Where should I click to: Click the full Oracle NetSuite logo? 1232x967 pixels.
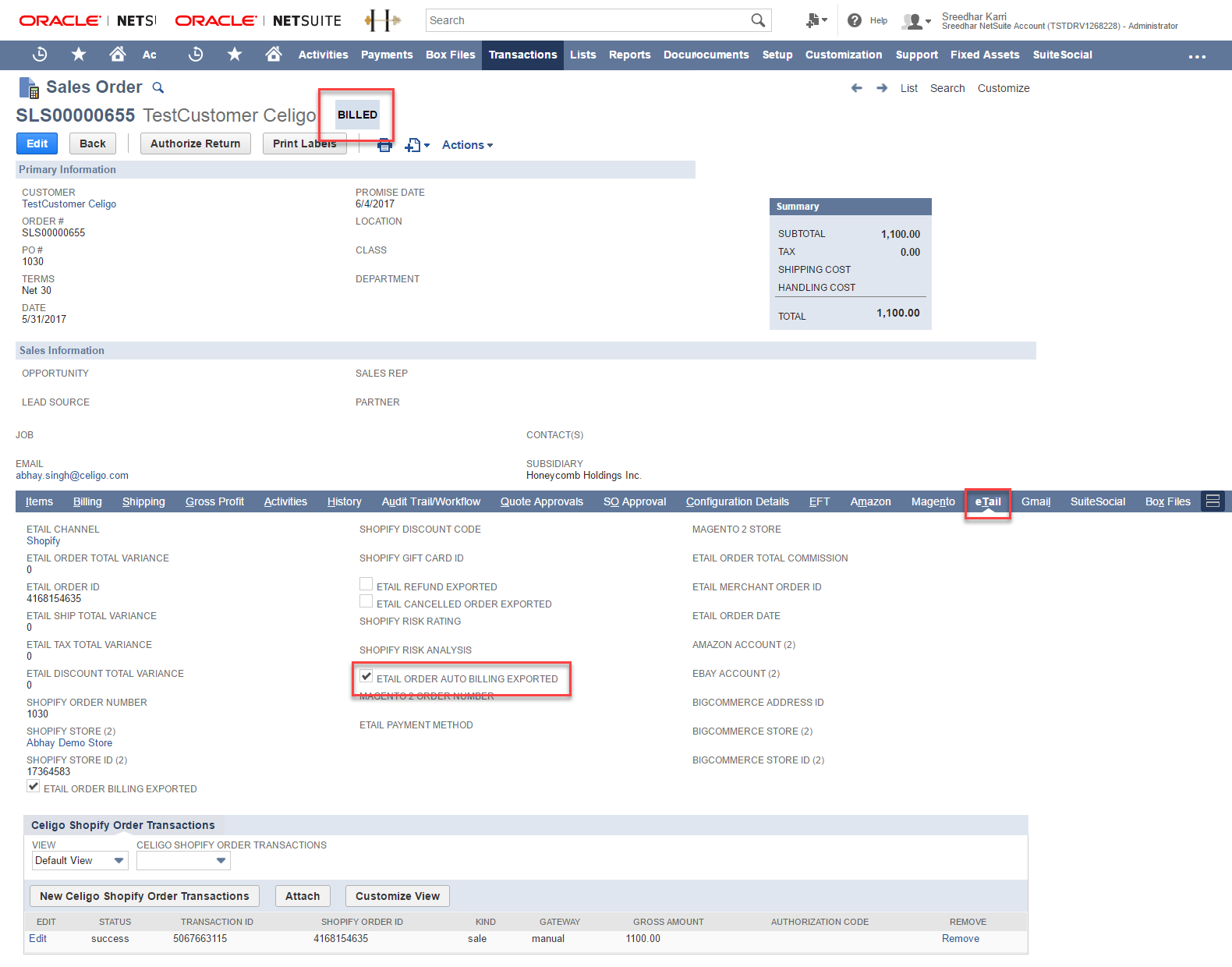tap(258, 21)
